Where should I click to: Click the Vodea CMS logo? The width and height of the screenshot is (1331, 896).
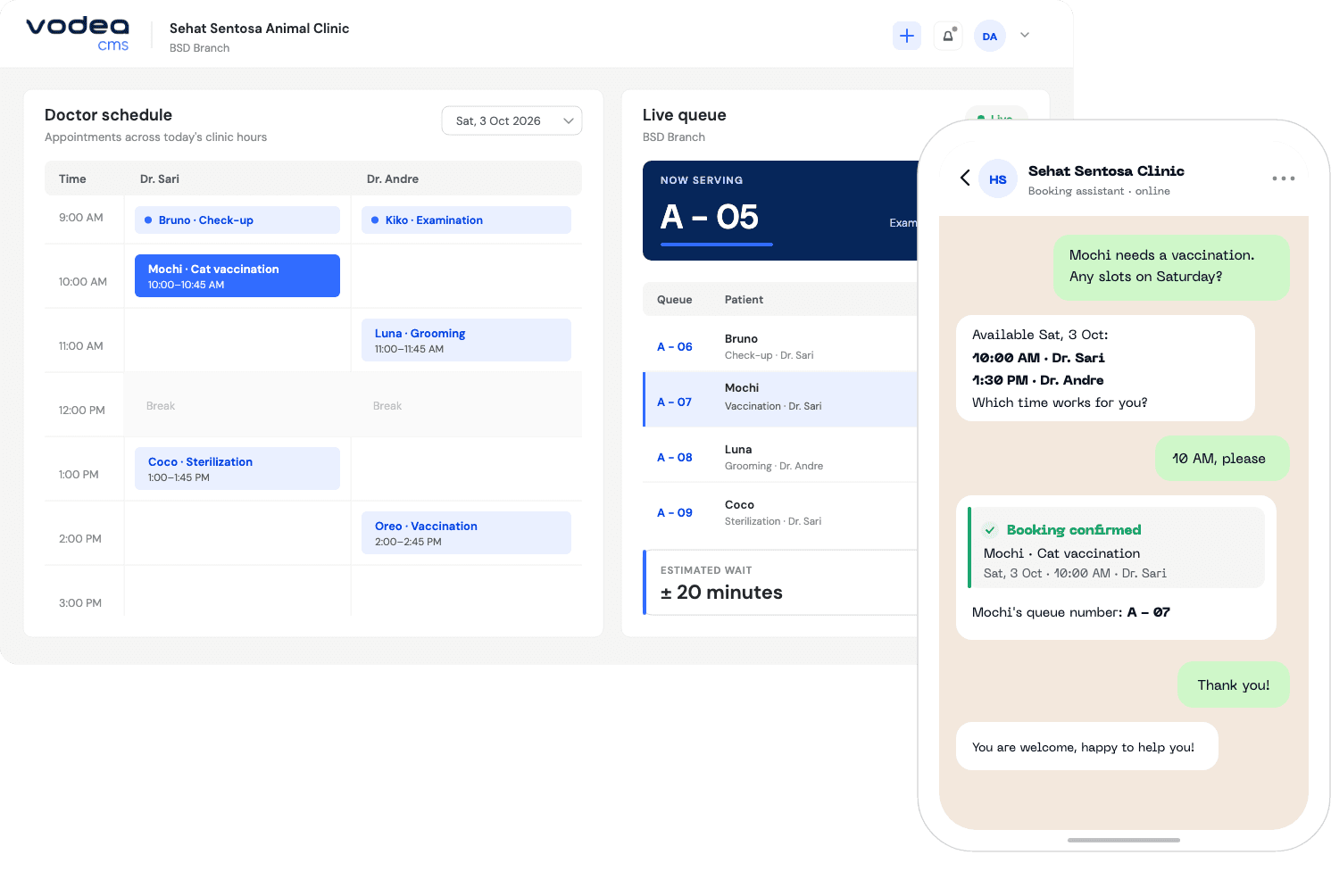78,35
